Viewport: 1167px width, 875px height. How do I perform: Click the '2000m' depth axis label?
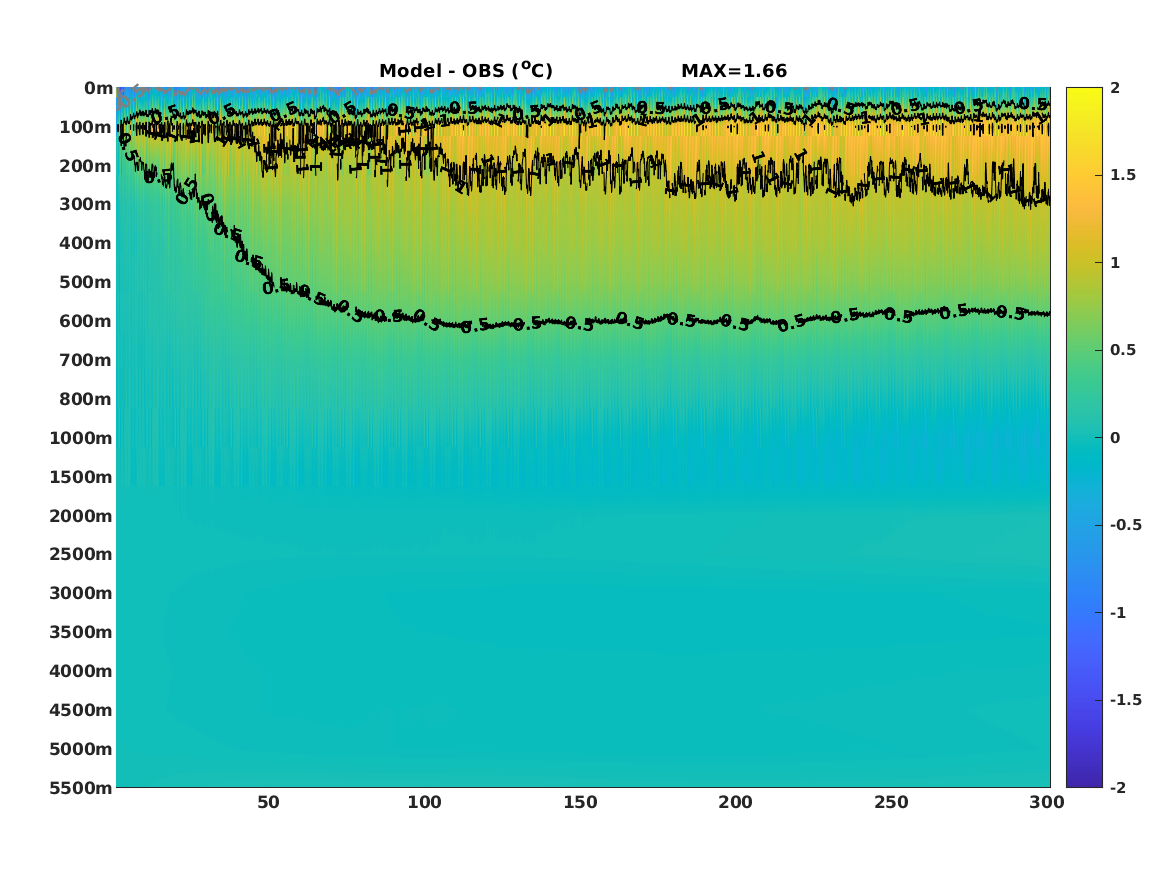81,516
